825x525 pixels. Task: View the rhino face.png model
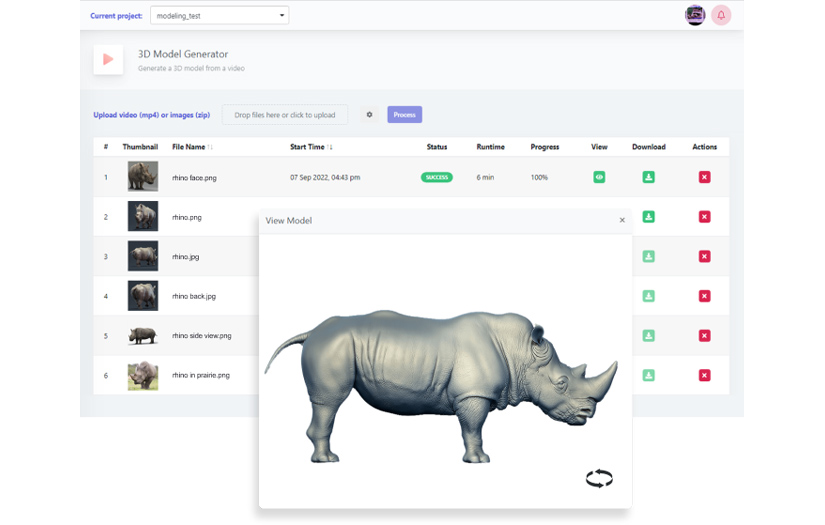tap(599, 177)
